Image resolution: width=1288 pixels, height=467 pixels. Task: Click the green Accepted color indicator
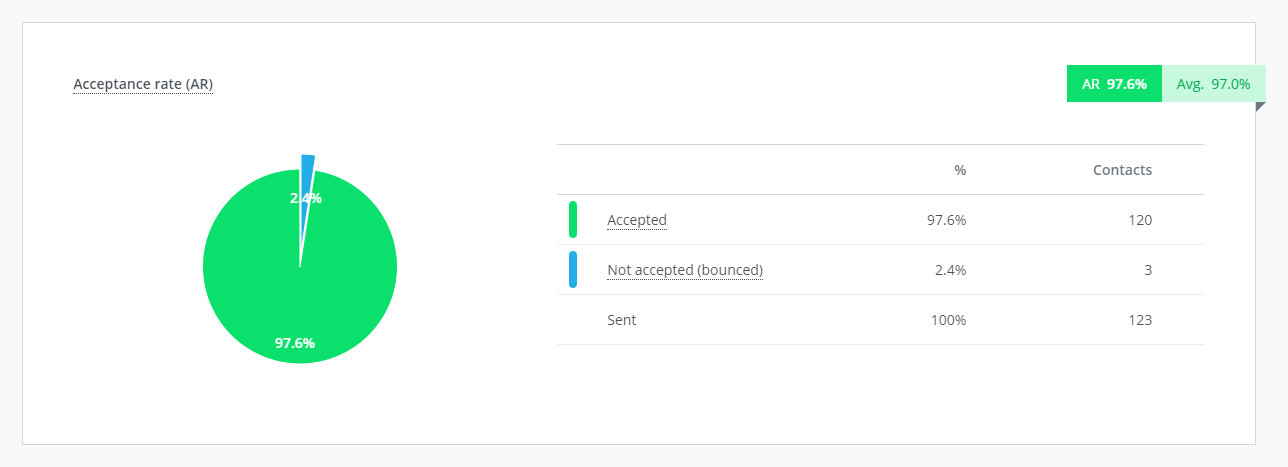click(573, 220)
